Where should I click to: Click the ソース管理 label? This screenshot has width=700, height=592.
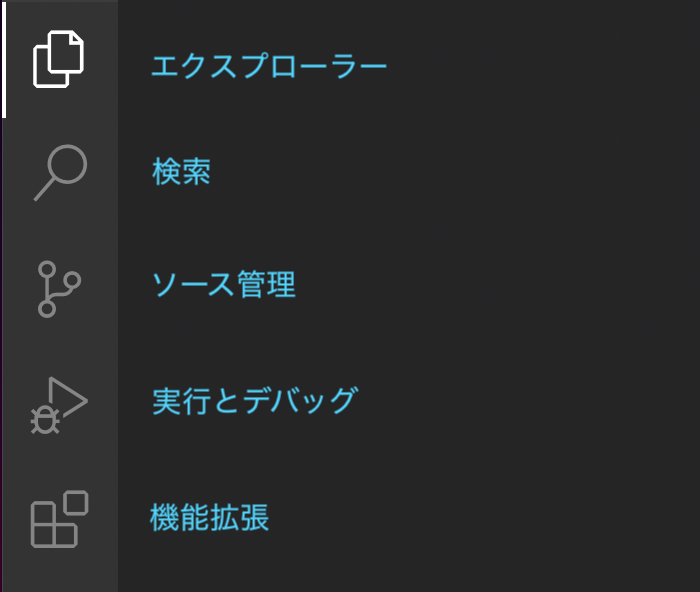(x=223, y=284)
